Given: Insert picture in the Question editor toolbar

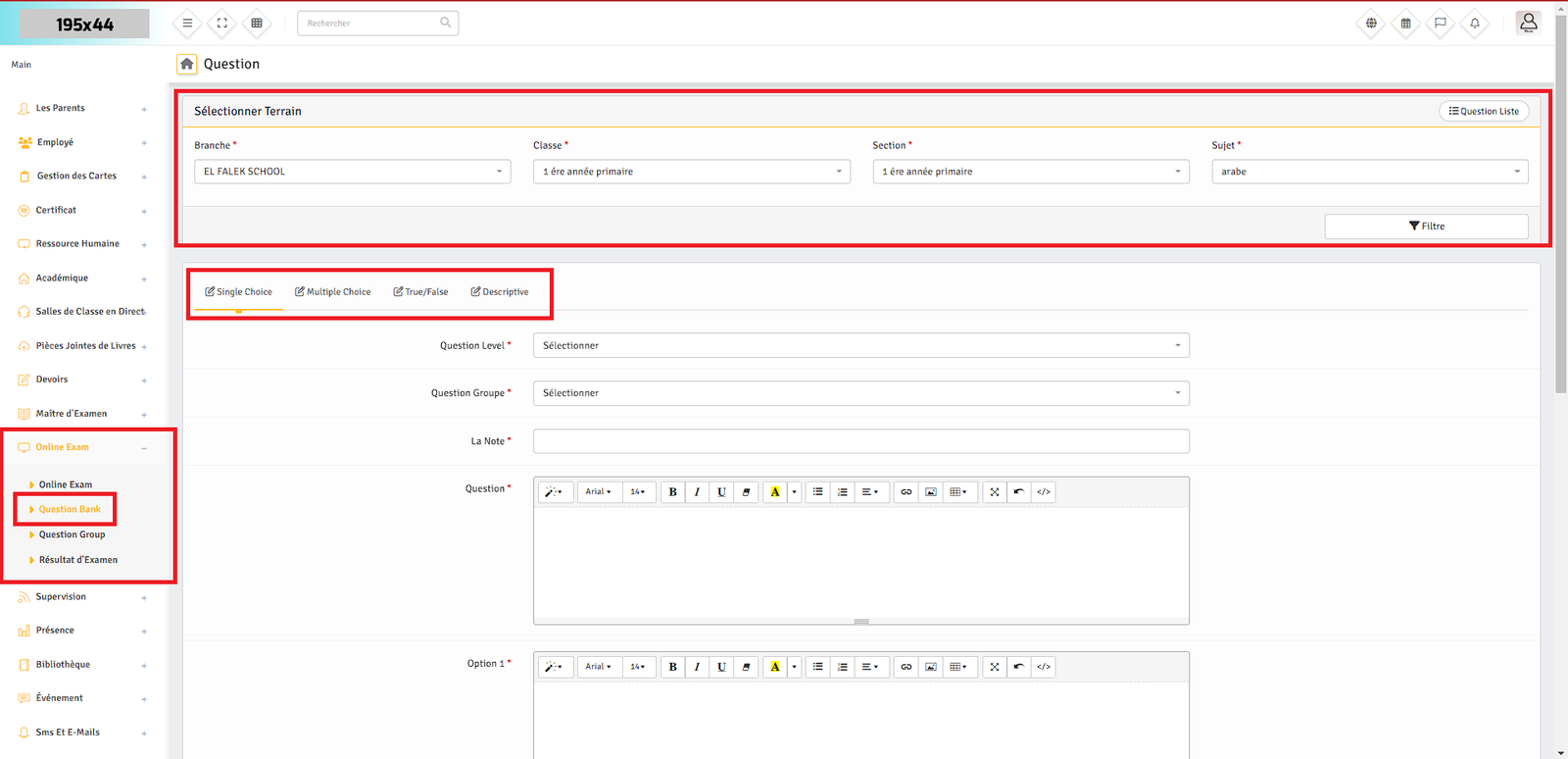Looking at the screenshot, I should [930, 492].
